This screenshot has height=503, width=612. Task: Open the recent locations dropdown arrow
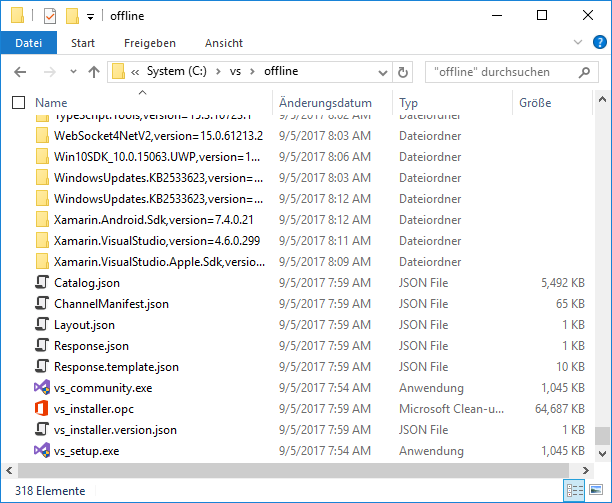pos(72,72)
